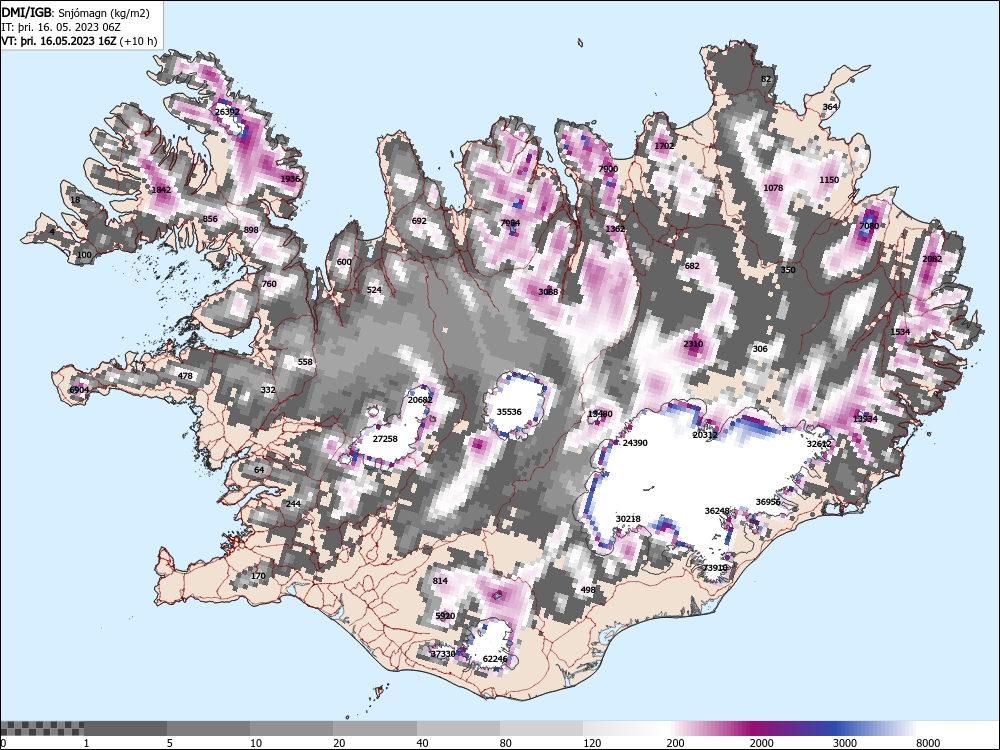1000x750 pixels.
Task: Select the 5920 snow value
Action: (x=445, y=616)
